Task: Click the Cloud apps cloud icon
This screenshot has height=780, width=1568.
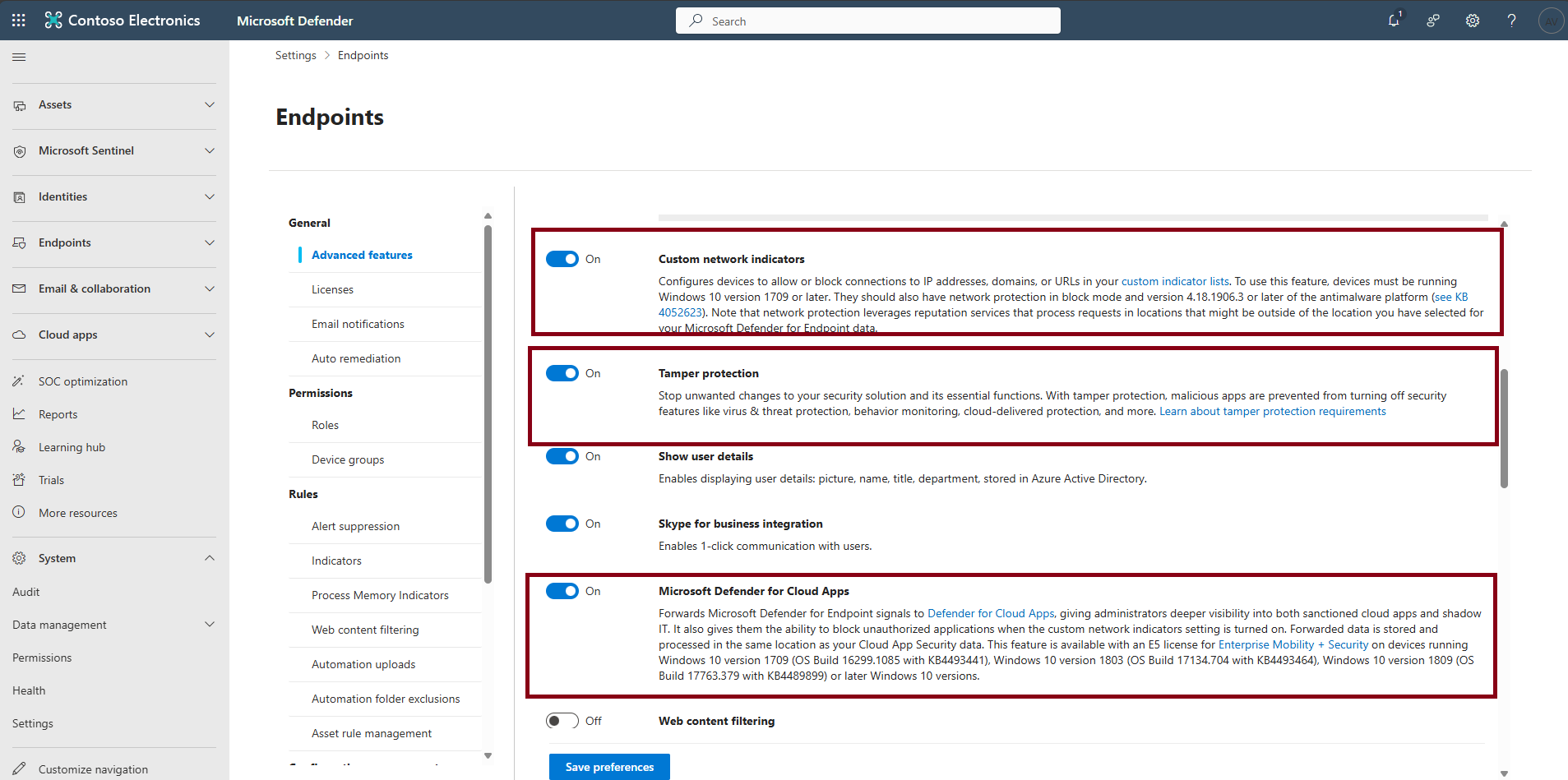Action: click(20, 335)
